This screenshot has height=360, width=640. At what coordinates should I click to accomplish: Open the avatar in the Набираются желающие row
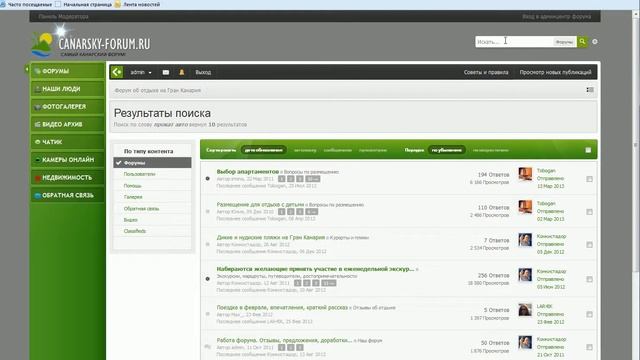[x=525, y=275]
